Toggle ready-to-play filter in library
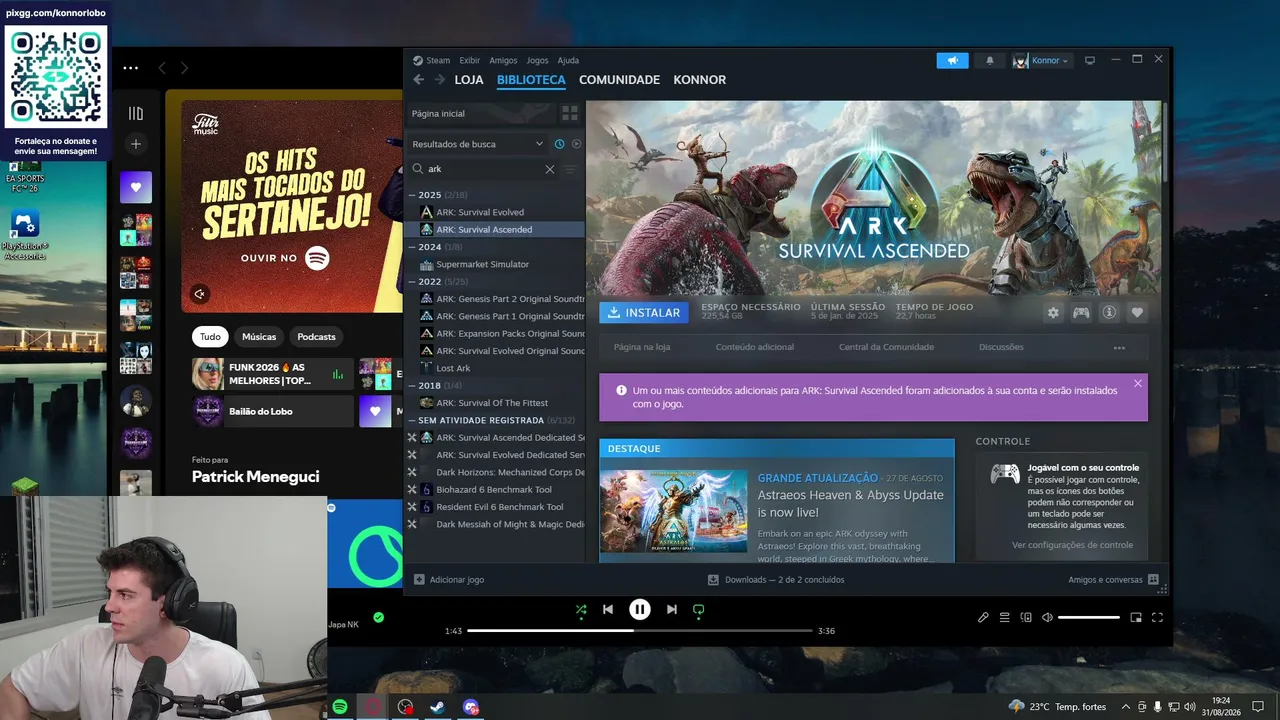This screenshot has width=1280, height=720. tap(576, 144)
